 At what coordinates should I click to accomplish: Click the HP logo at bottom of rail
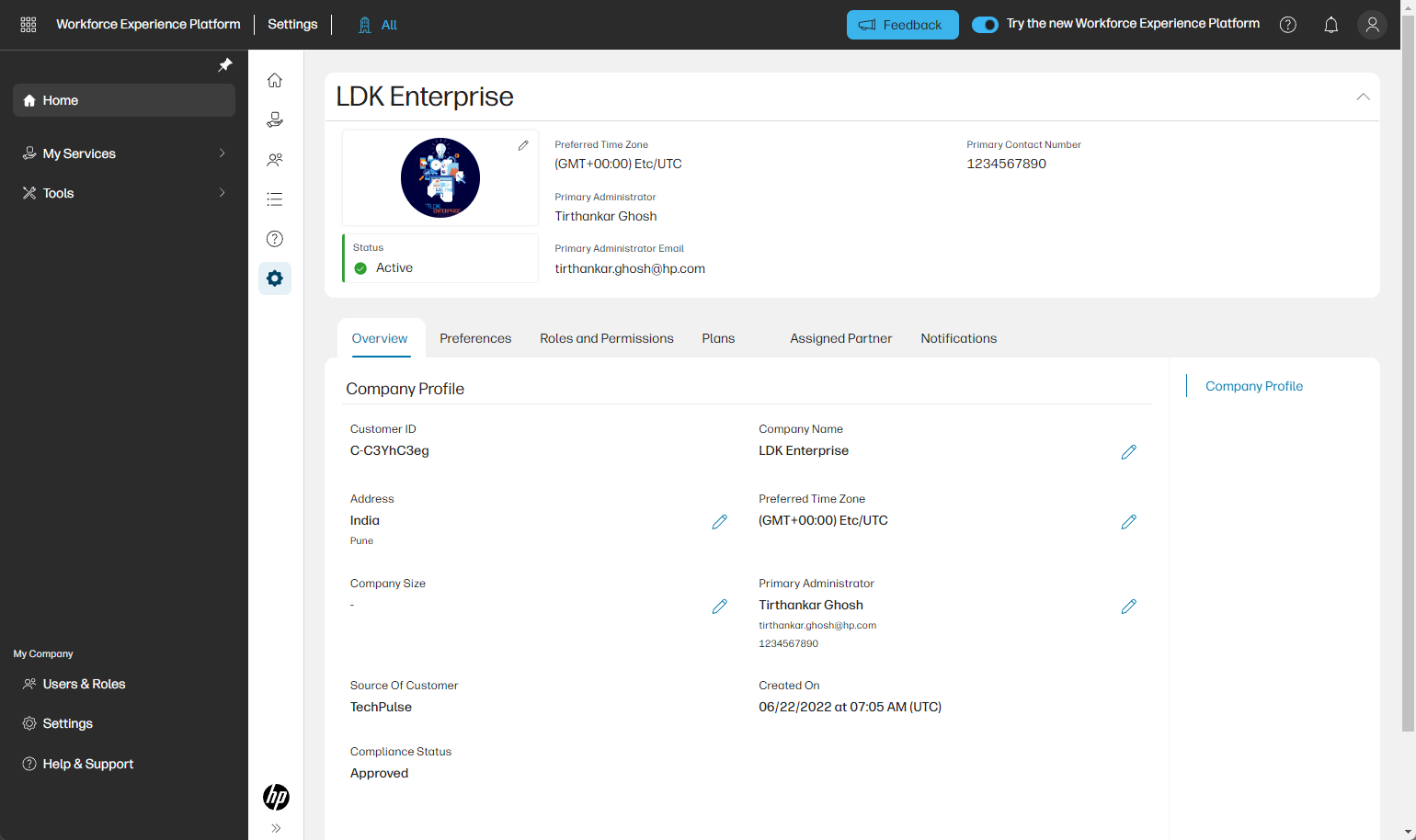(x=274, y=796)
